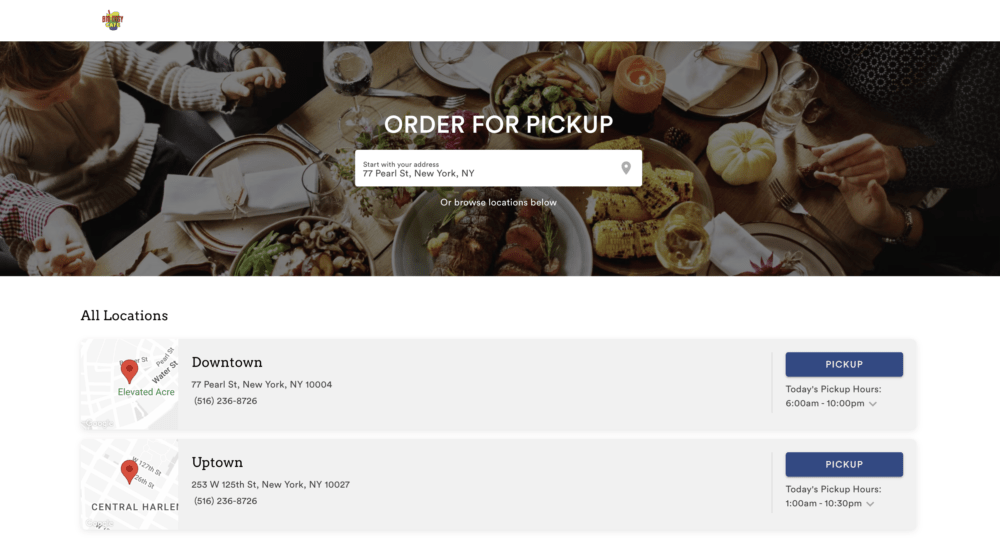Open the Uptown location map thumbnail
This screenshot has width=1000, height=551.
coord(129,484)
